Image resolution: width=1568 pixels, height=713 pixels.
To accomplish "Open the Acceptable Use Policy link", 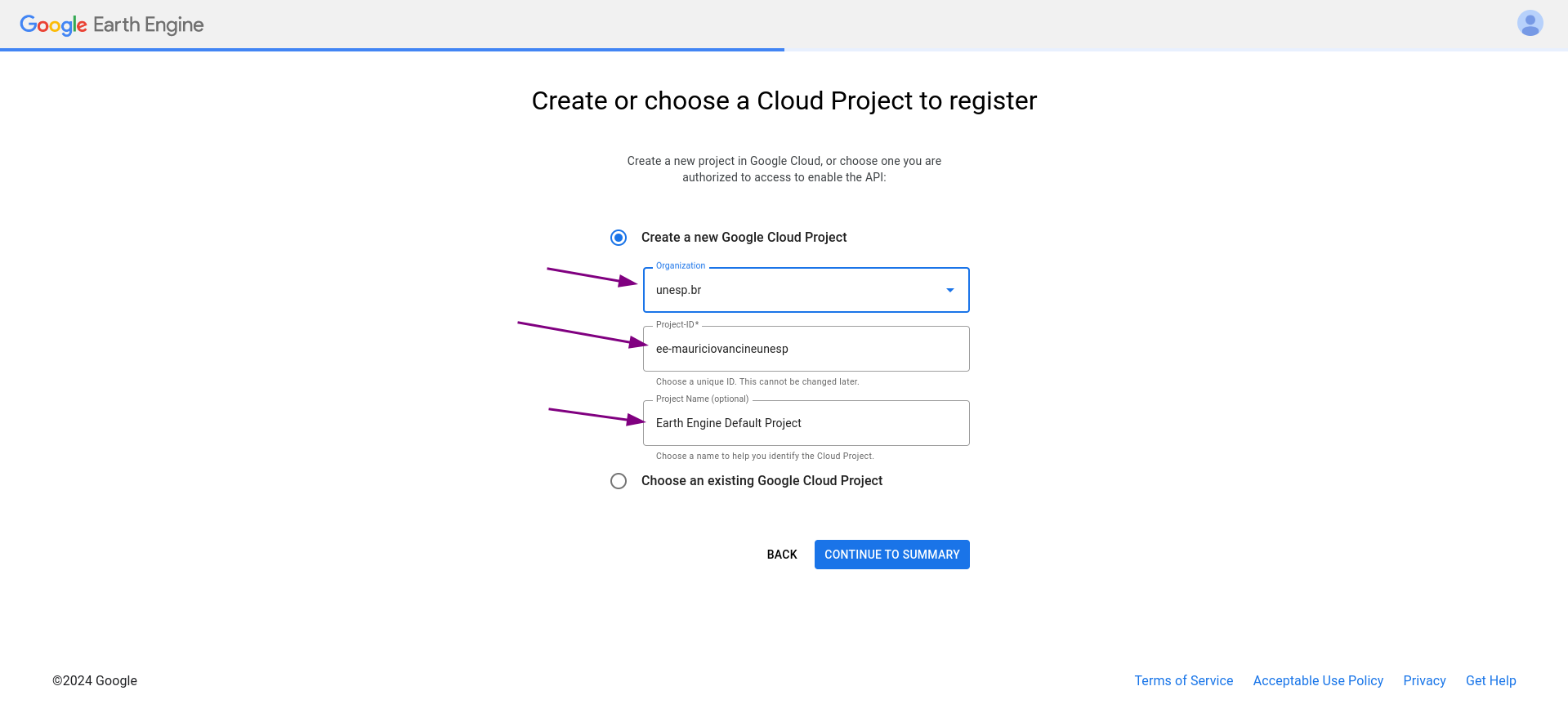I will [x=1318, y=680].
